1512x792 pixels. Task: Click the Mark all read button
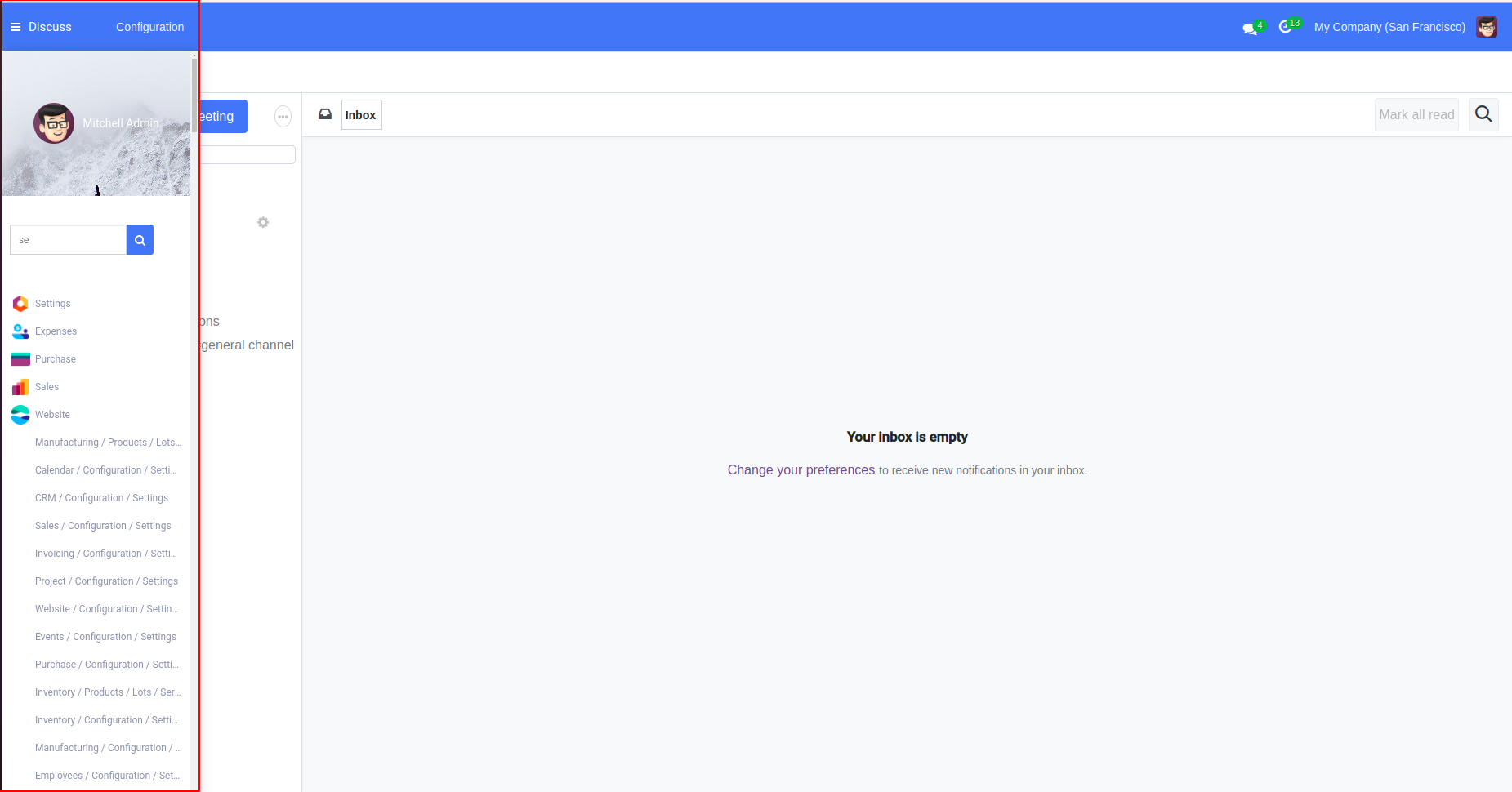tap(1416, 115)
